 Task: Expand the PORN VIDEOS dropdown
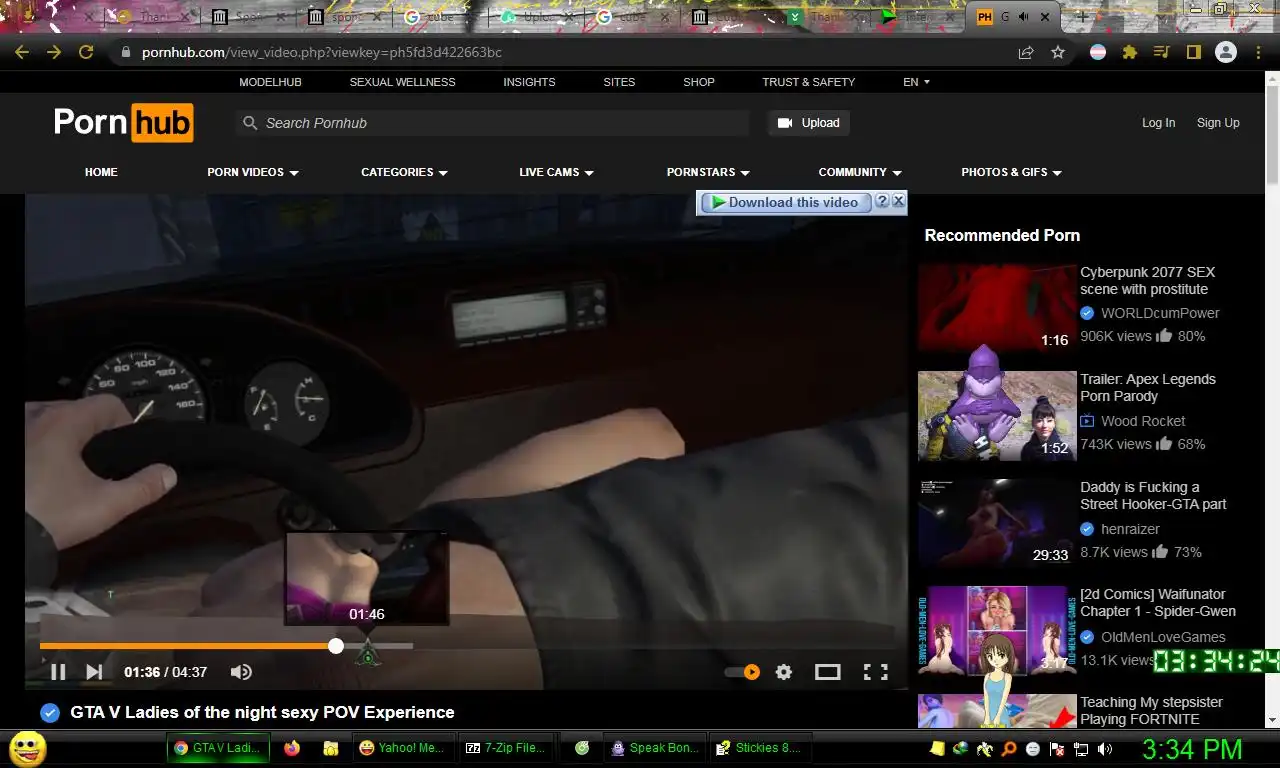(x=253, y=172)
